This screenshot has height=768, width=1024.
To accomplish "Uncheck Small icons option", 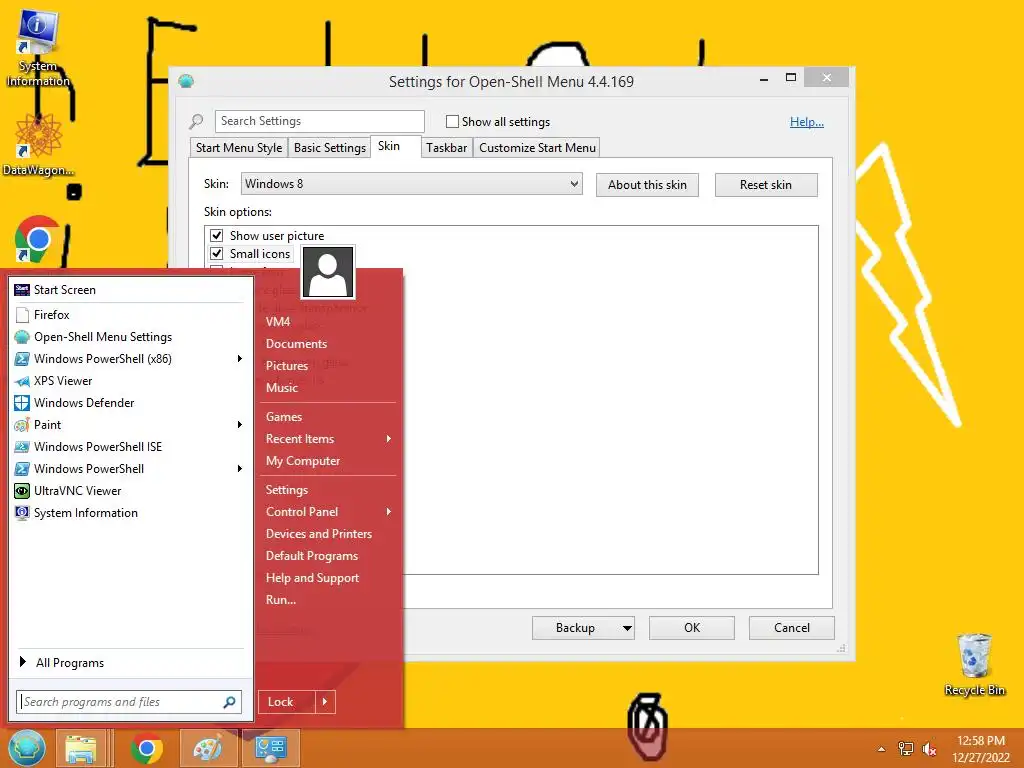I will [x=217, y=253].
